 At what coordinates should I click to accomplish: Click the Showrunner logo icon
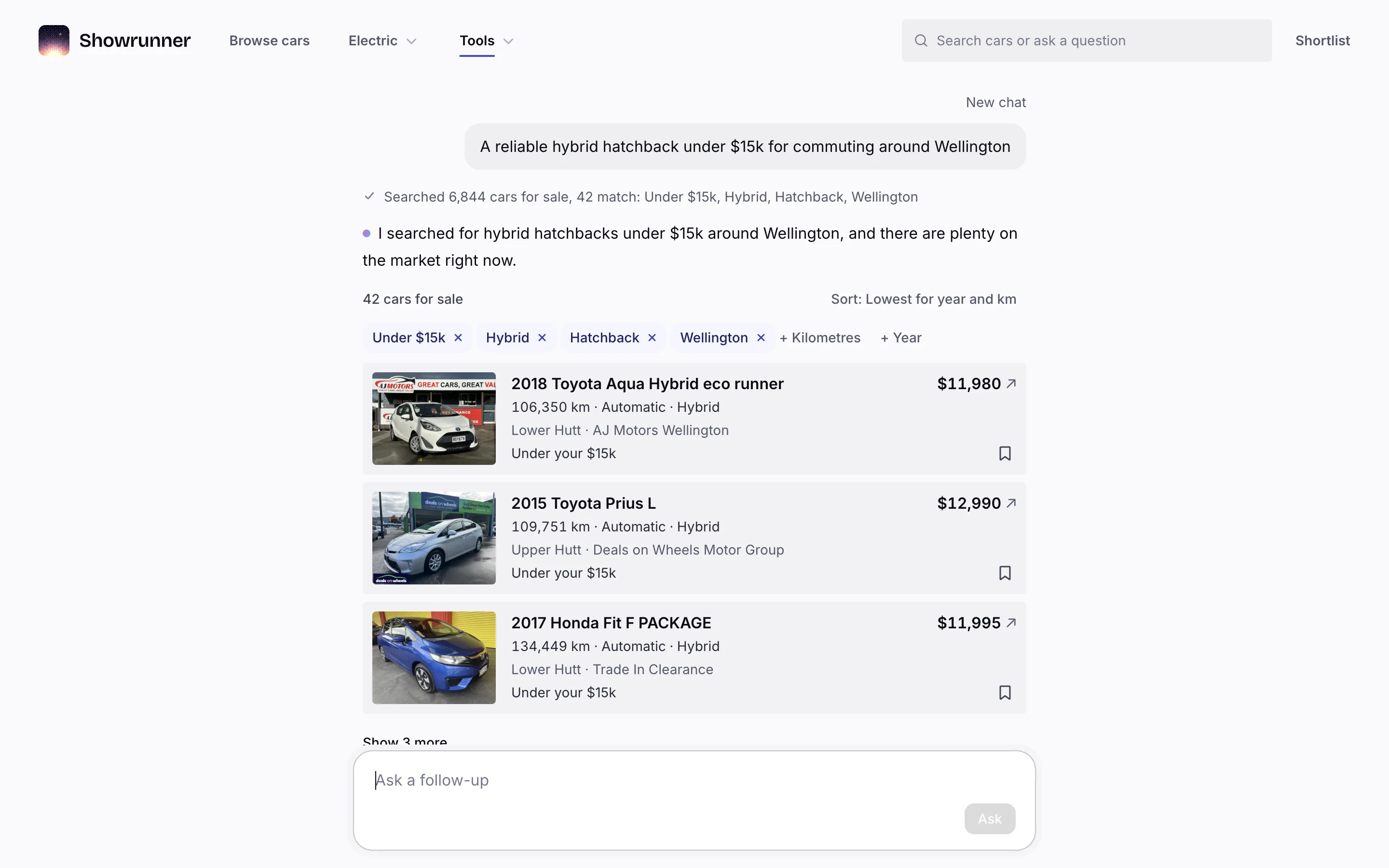click(x=54, y=40)
